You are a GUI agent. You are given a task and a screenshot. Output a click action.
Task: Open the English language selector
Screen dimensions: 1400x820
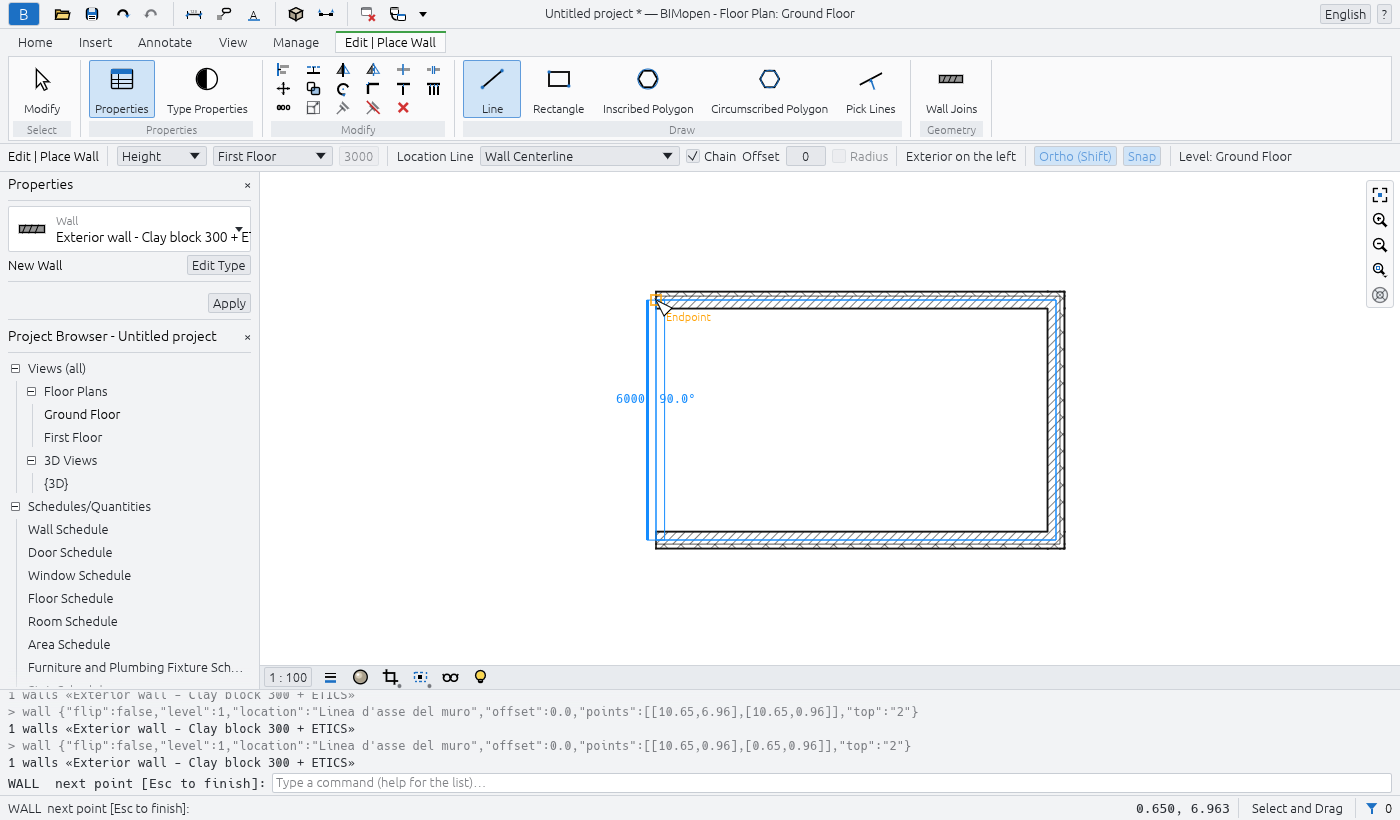tap(1345, 14)
